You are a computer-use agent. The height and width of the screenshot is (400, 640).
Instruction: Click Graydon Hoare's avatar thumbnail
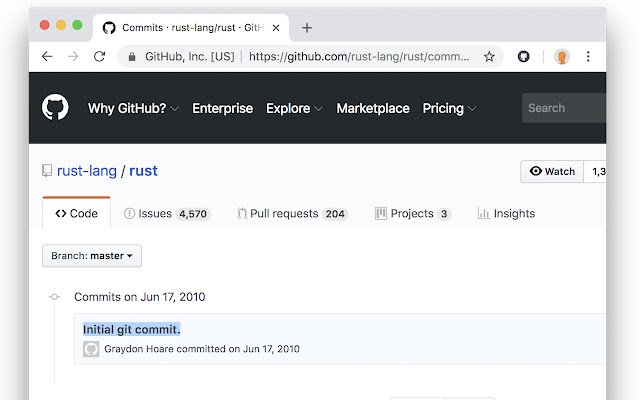91,349
